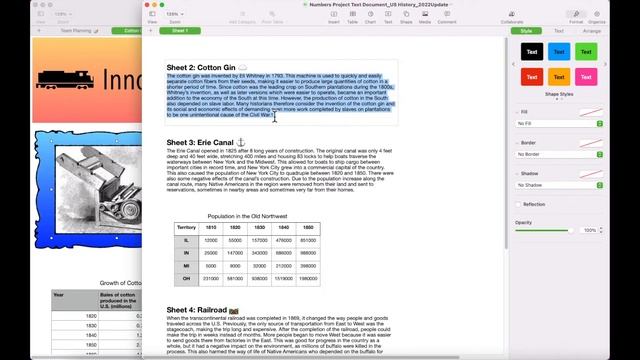The width and height of the screenshot is (640, 360).
Task: Click locomotive image in the back window
Action: click(x=65, y=80)
